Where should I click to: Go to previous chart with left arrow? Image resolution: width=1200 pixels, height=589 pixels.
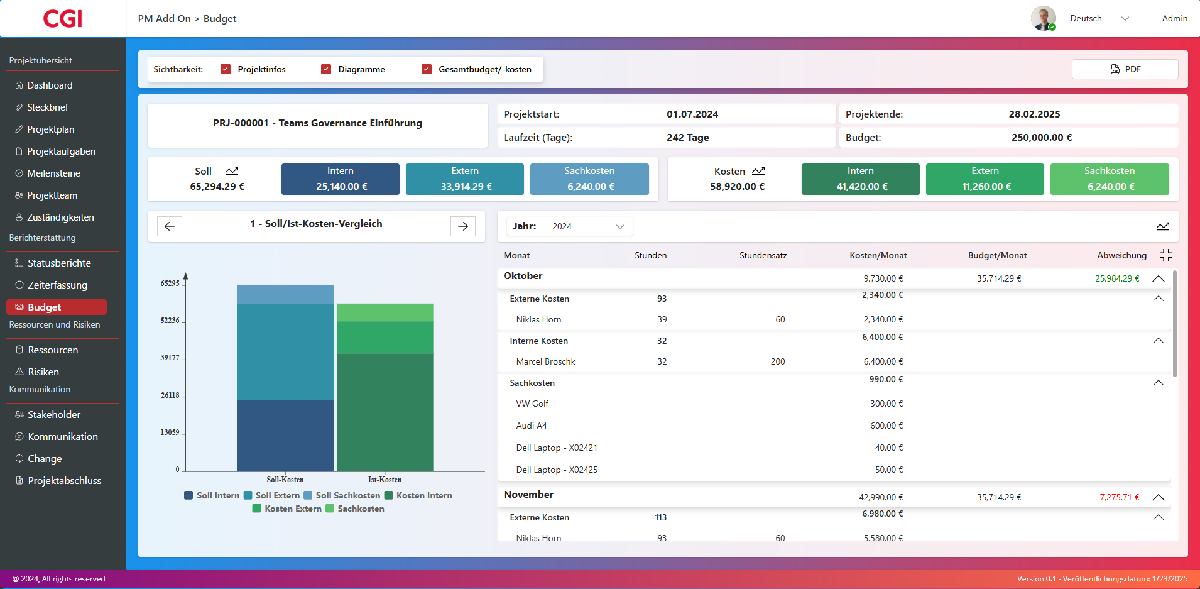pyautogui.click(x=169, y=226)
